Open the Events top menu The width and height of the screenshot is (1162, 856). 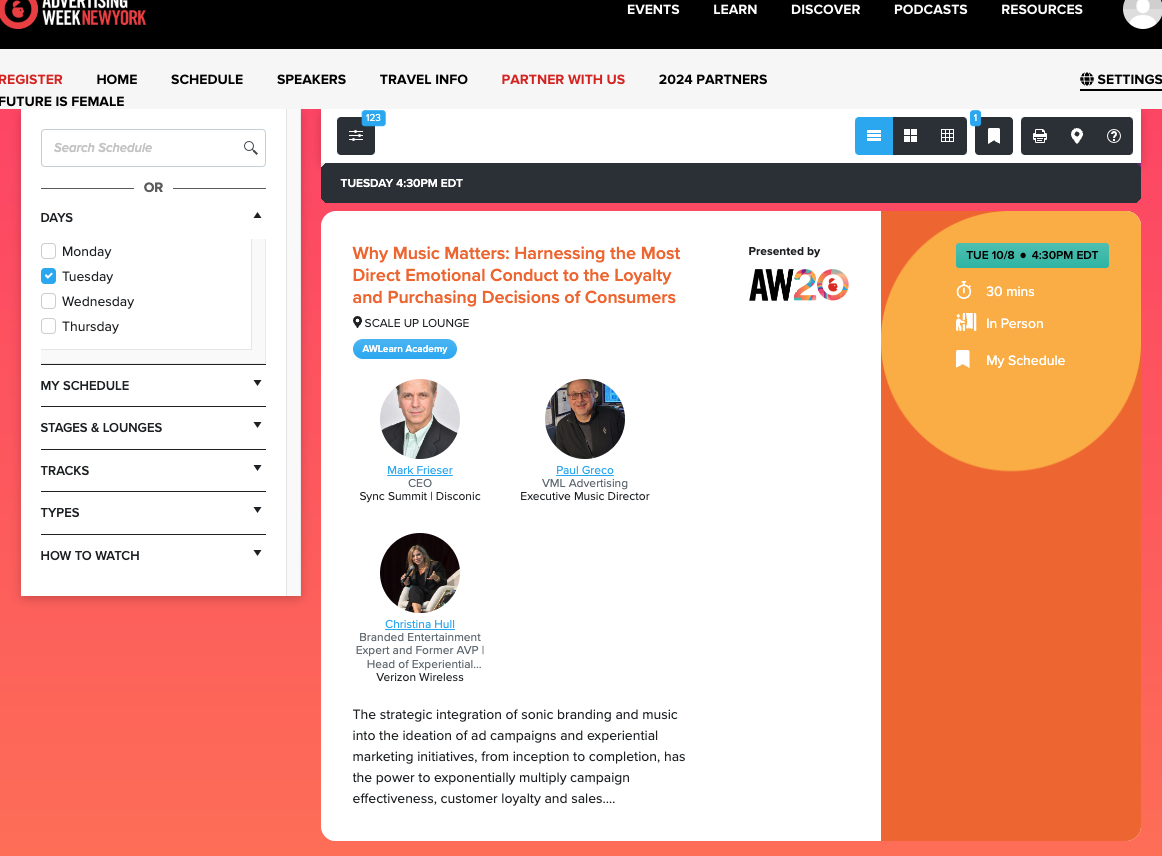tap(653, 10)
